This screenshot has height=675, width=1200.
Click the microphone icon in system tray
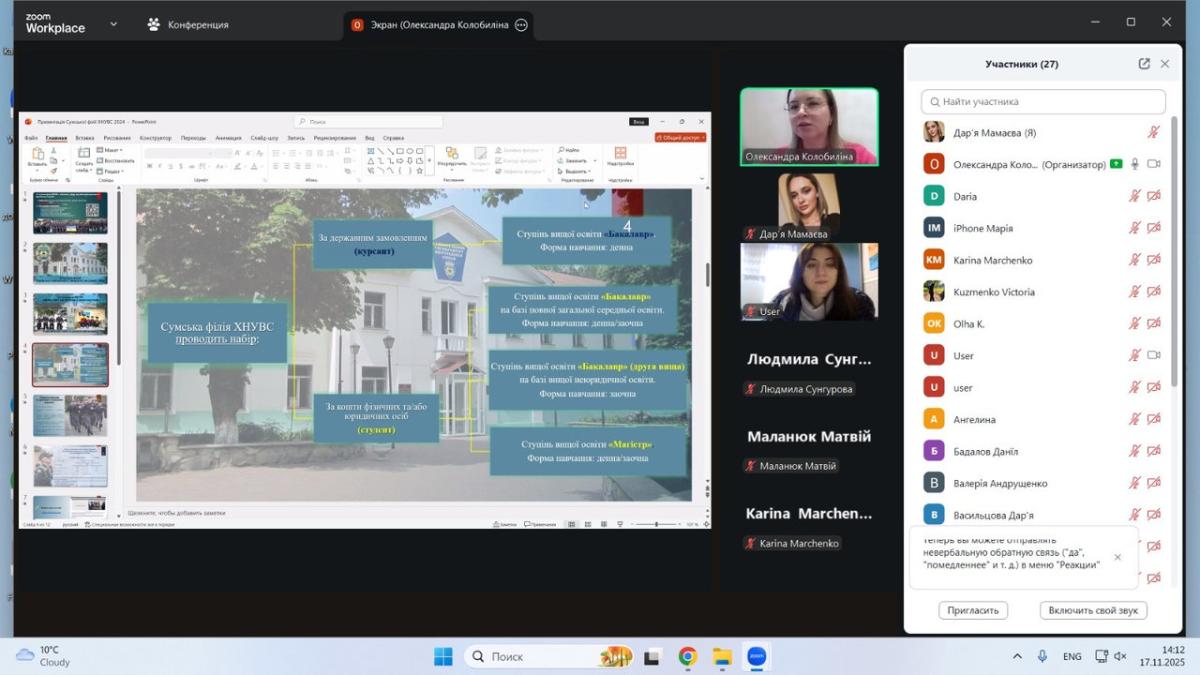tap(1042, 657)
